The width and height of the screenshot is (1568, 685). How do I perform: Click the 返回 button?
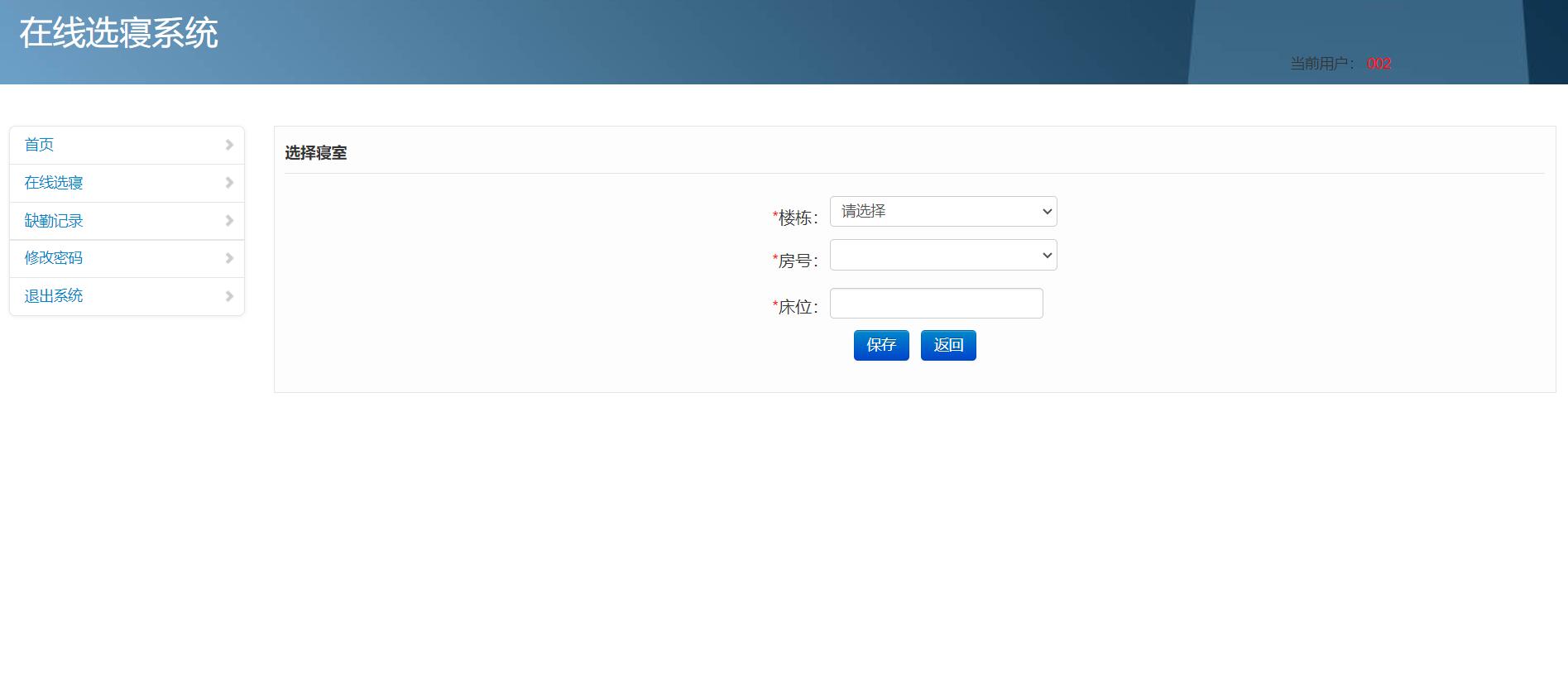[x=948, y=345]
